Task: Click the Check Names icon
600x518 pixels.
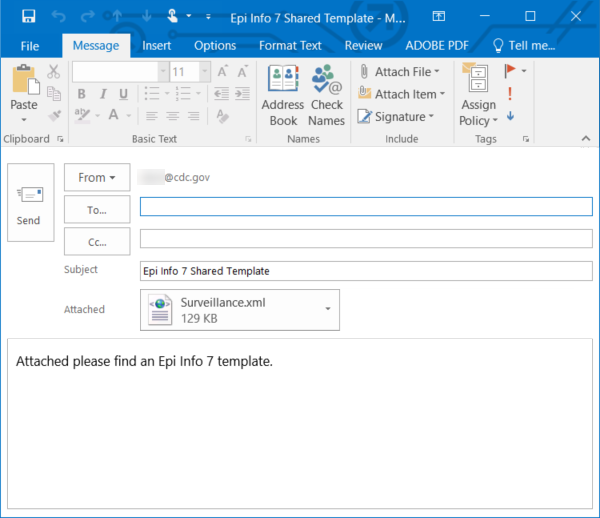Action: (326, 97)
